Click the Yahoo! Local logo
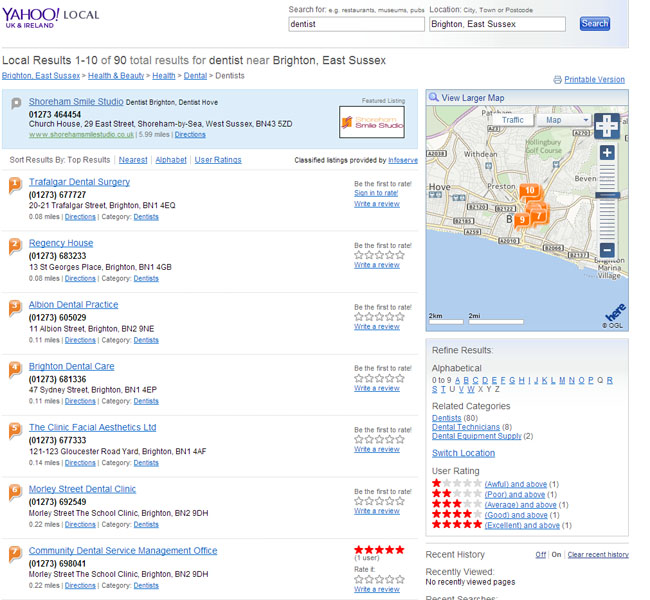 pos(51,18)
